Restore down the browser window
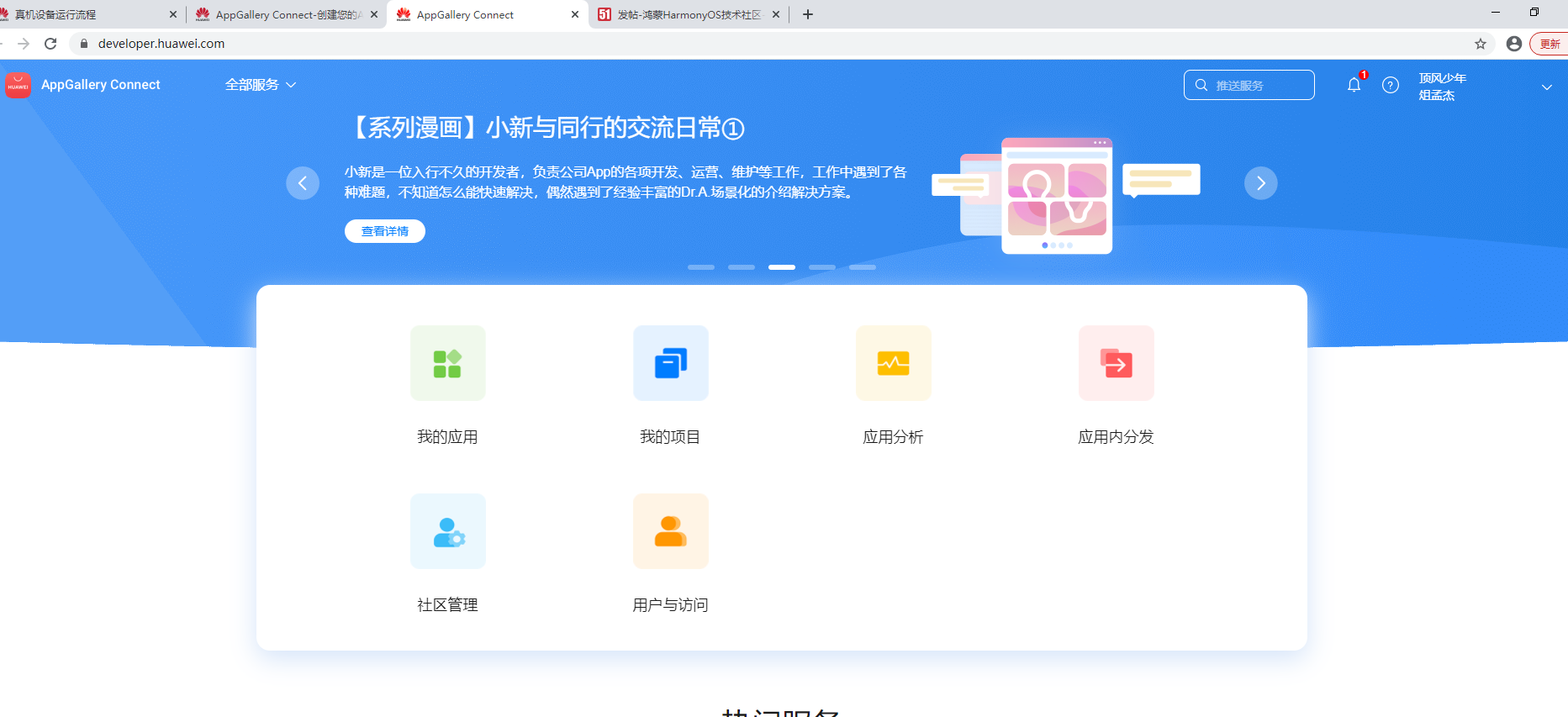The width and height of the screenshot is (1568, 717). click(1534, 12)
